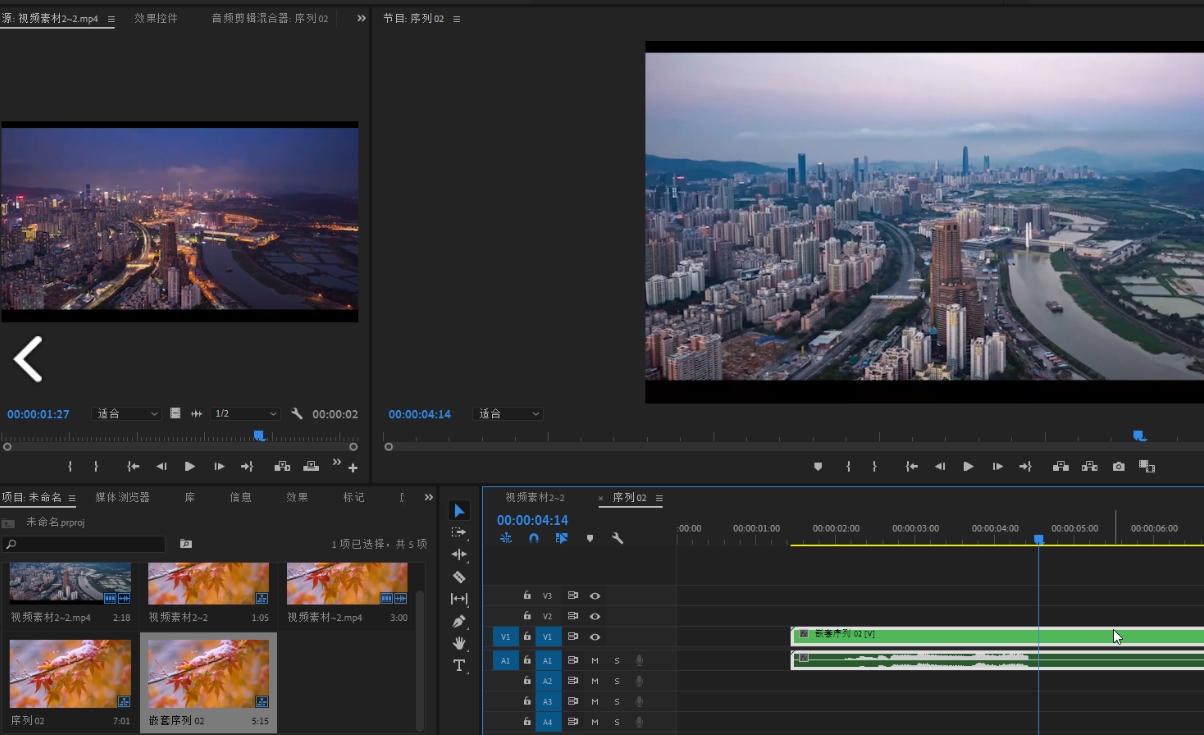Open the 信息 tab

pos(241,497)
